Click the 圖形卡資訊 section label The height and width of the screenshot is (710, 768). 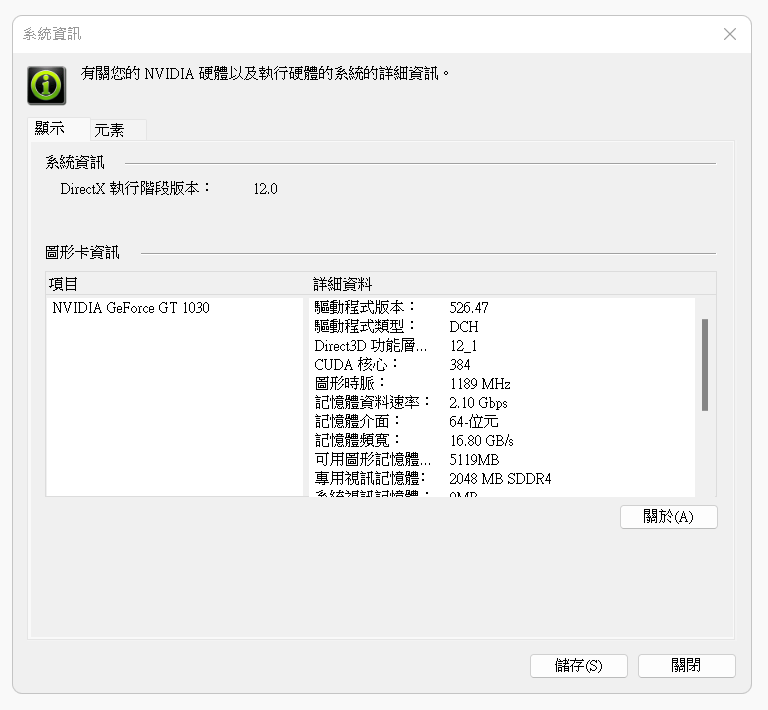[82, 253]
